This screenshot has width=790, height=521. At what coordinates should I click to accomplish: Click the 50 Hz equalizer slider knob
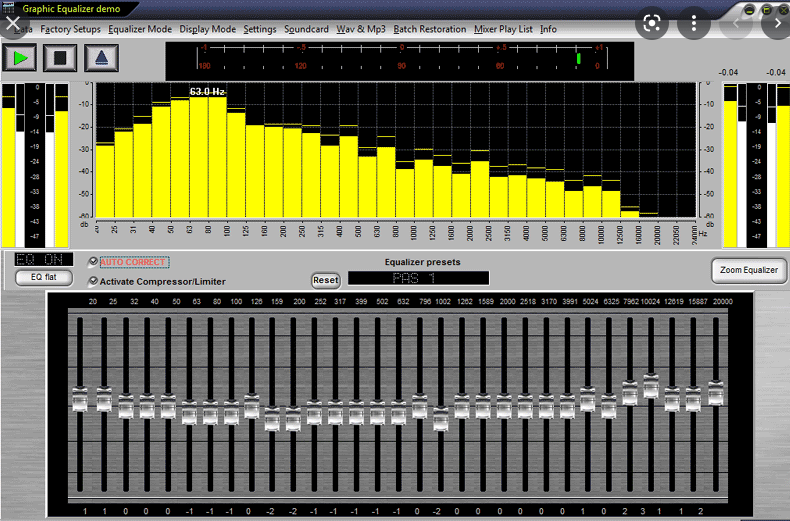pos(168,406)
